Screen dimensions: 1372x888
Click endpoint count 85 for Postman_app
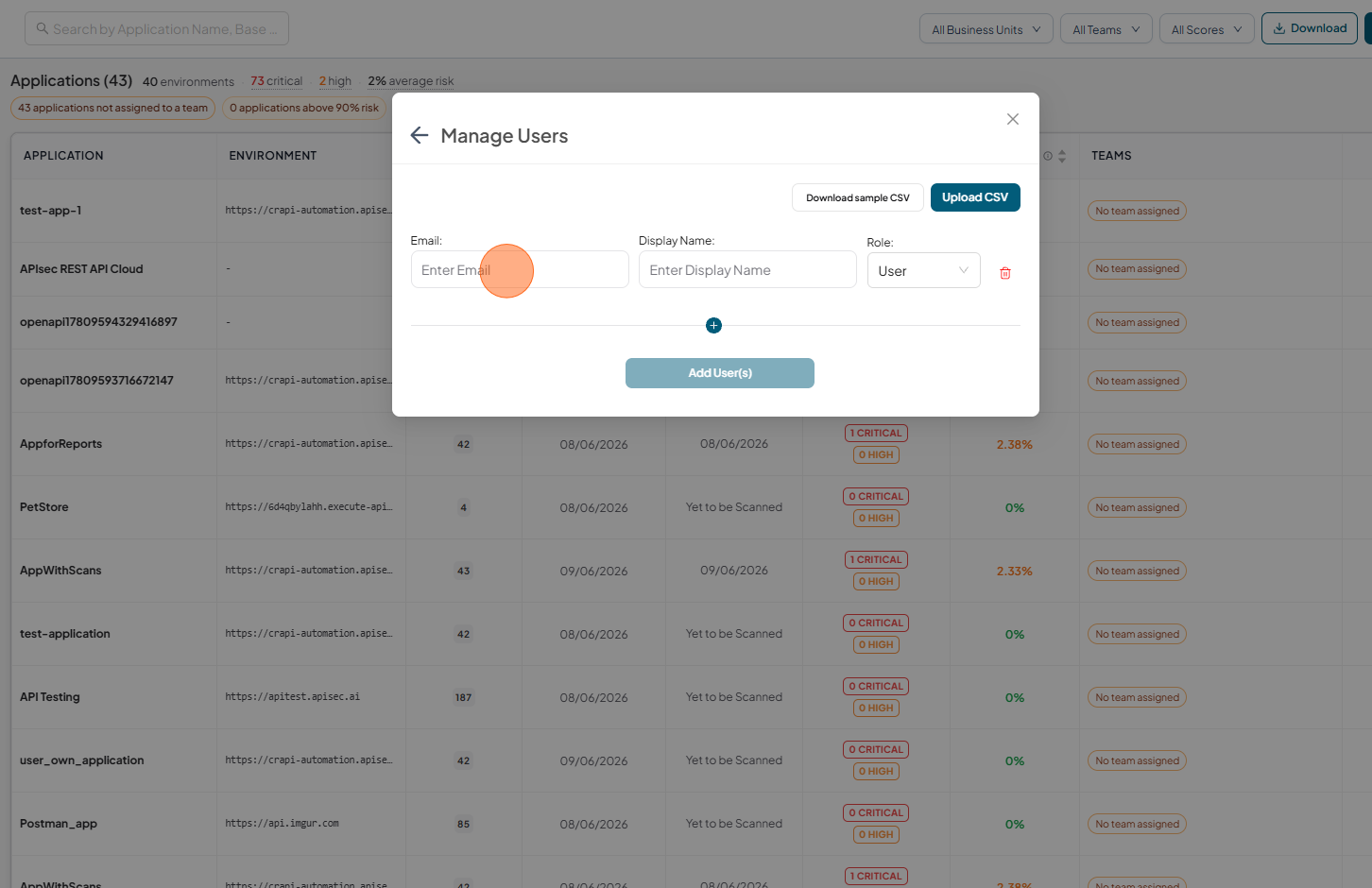(x=463, y=825)
